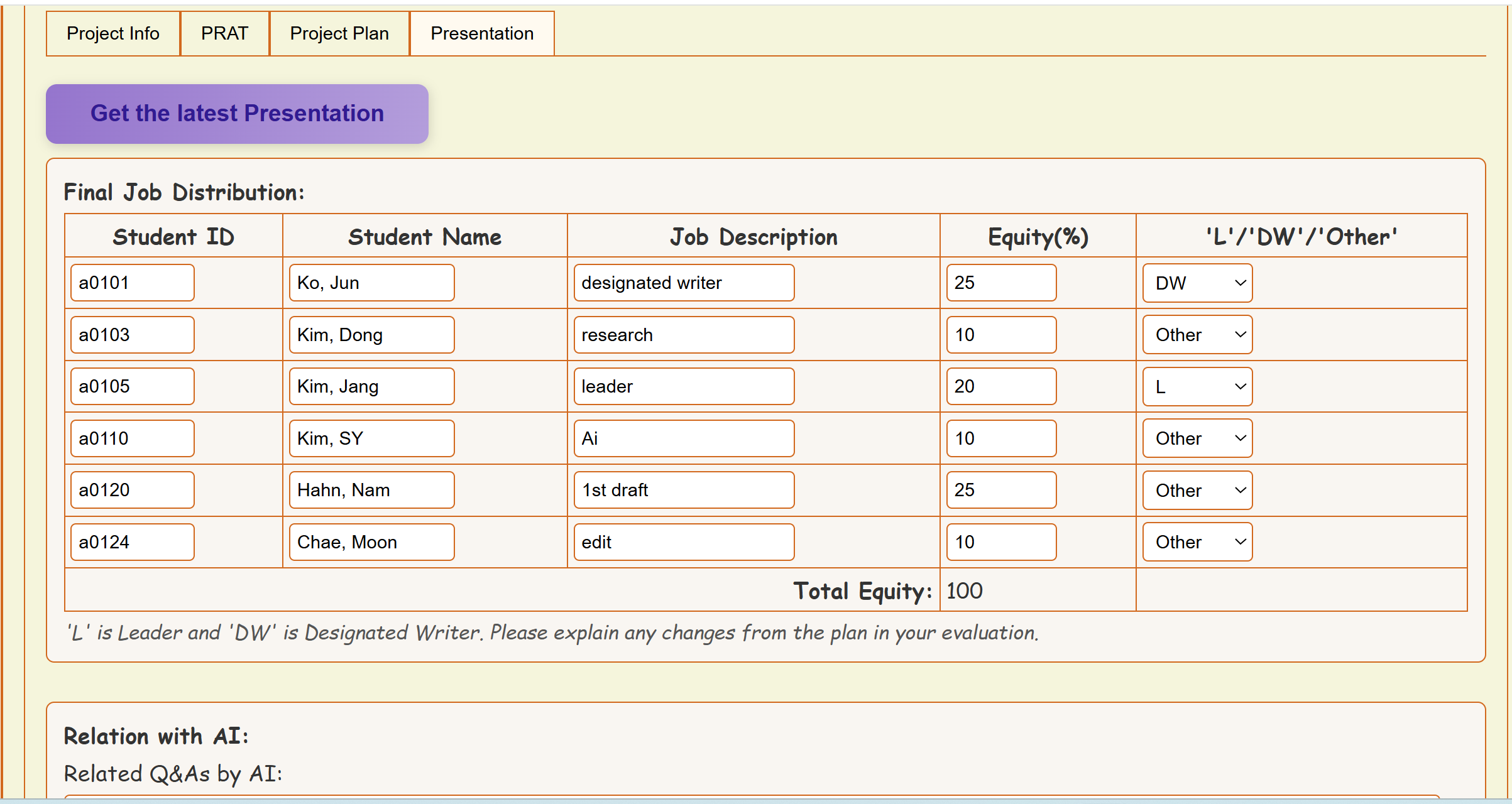Image resolution: width=1512 pixels, height=804 pixels.
Task: Click equity field for Chae, Moon
Action: point(1001,542)
